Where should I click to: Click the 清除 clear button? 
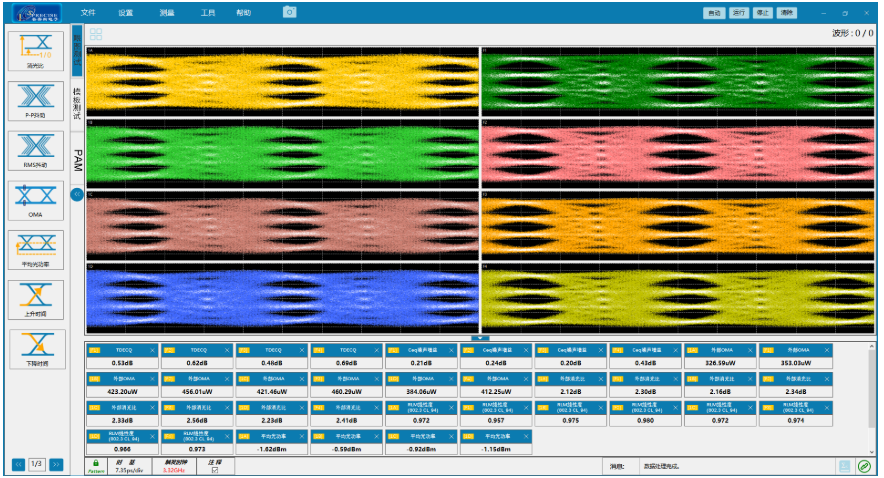[x=787, y=13]
